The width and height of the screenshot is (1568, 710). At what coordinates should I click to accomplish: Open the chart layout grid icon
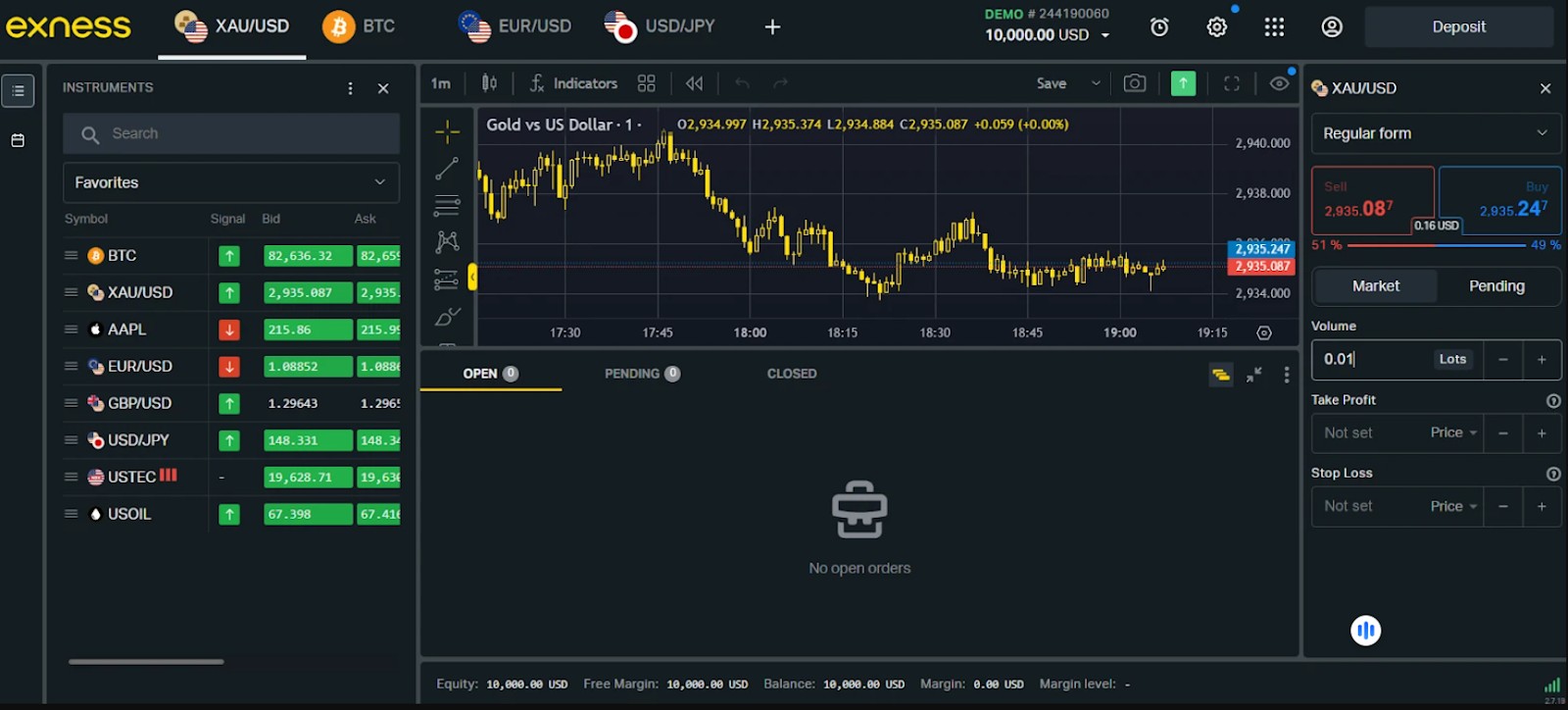point(647,83)
